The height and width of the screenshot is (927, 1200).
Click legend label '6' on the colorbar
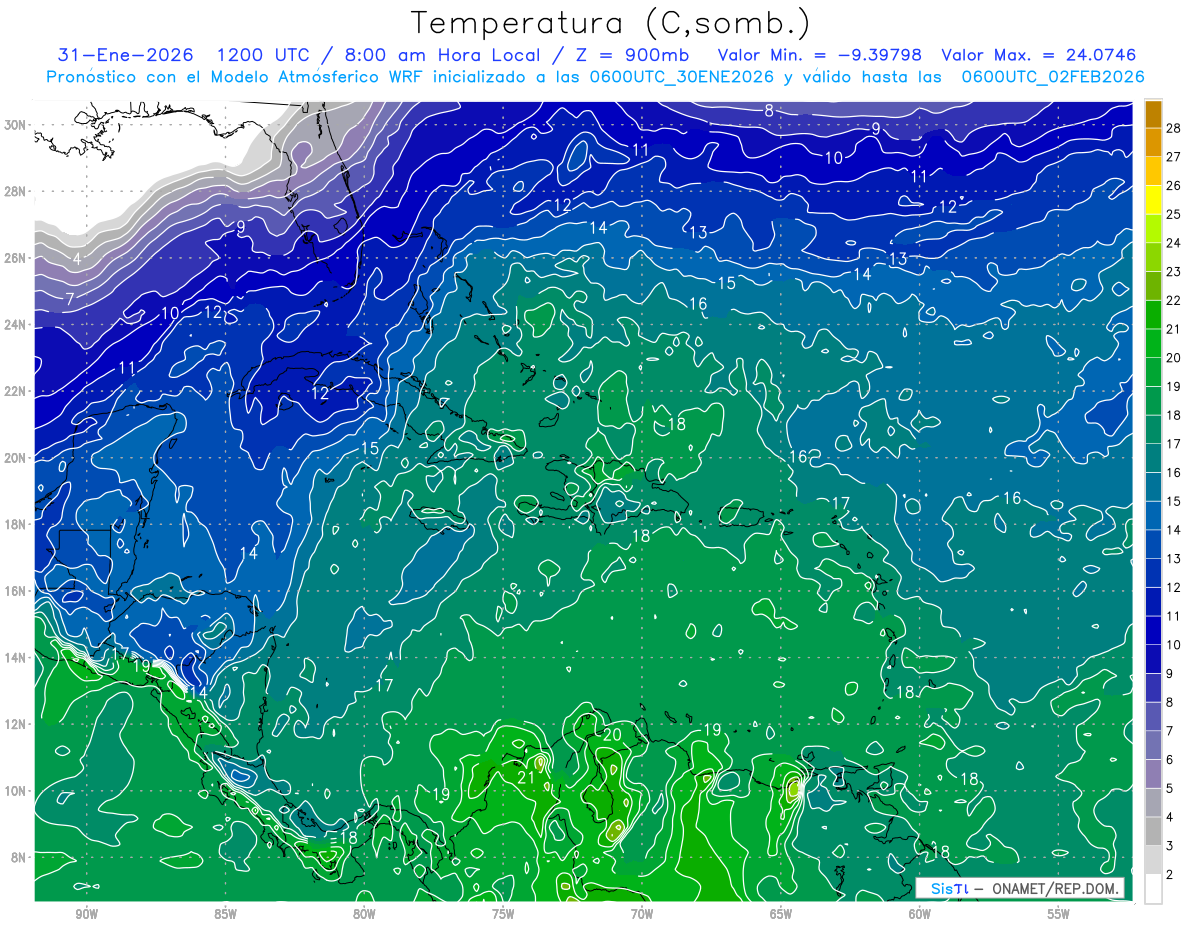(1171, 760)
